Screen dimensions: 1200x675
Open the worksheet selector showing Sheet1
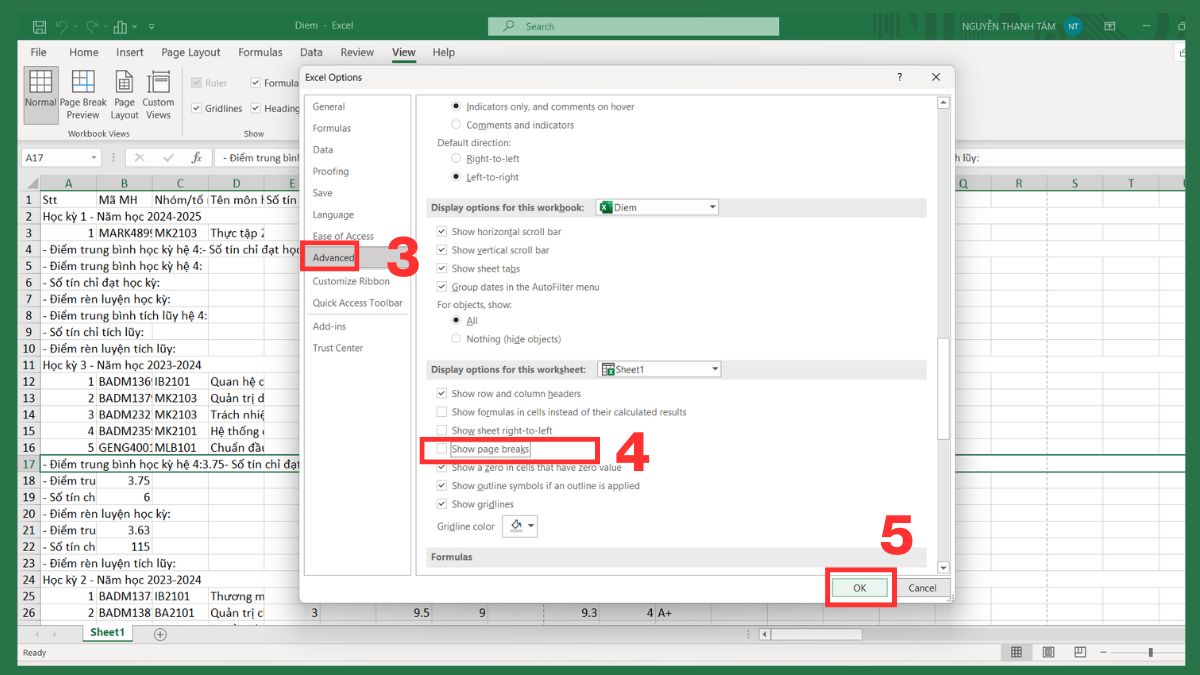tap(715, 368)
